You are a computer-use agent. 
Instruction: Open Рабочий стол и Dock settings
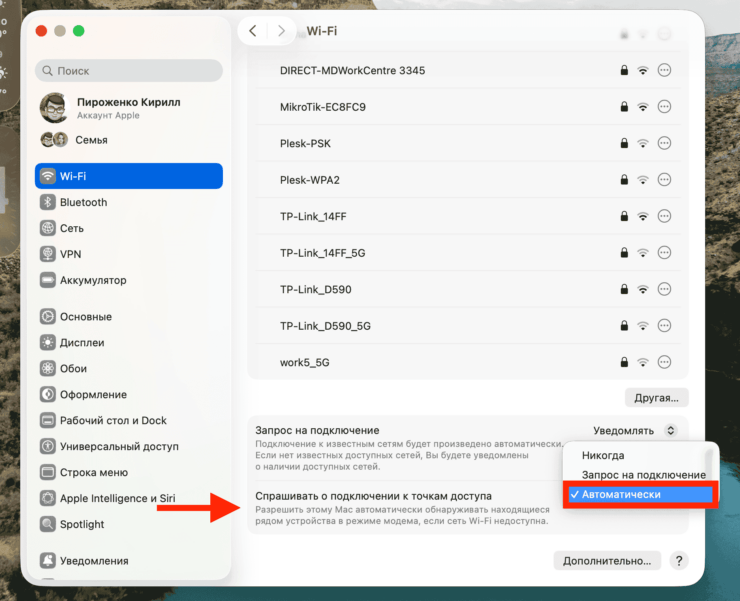(x=128, y=420)
